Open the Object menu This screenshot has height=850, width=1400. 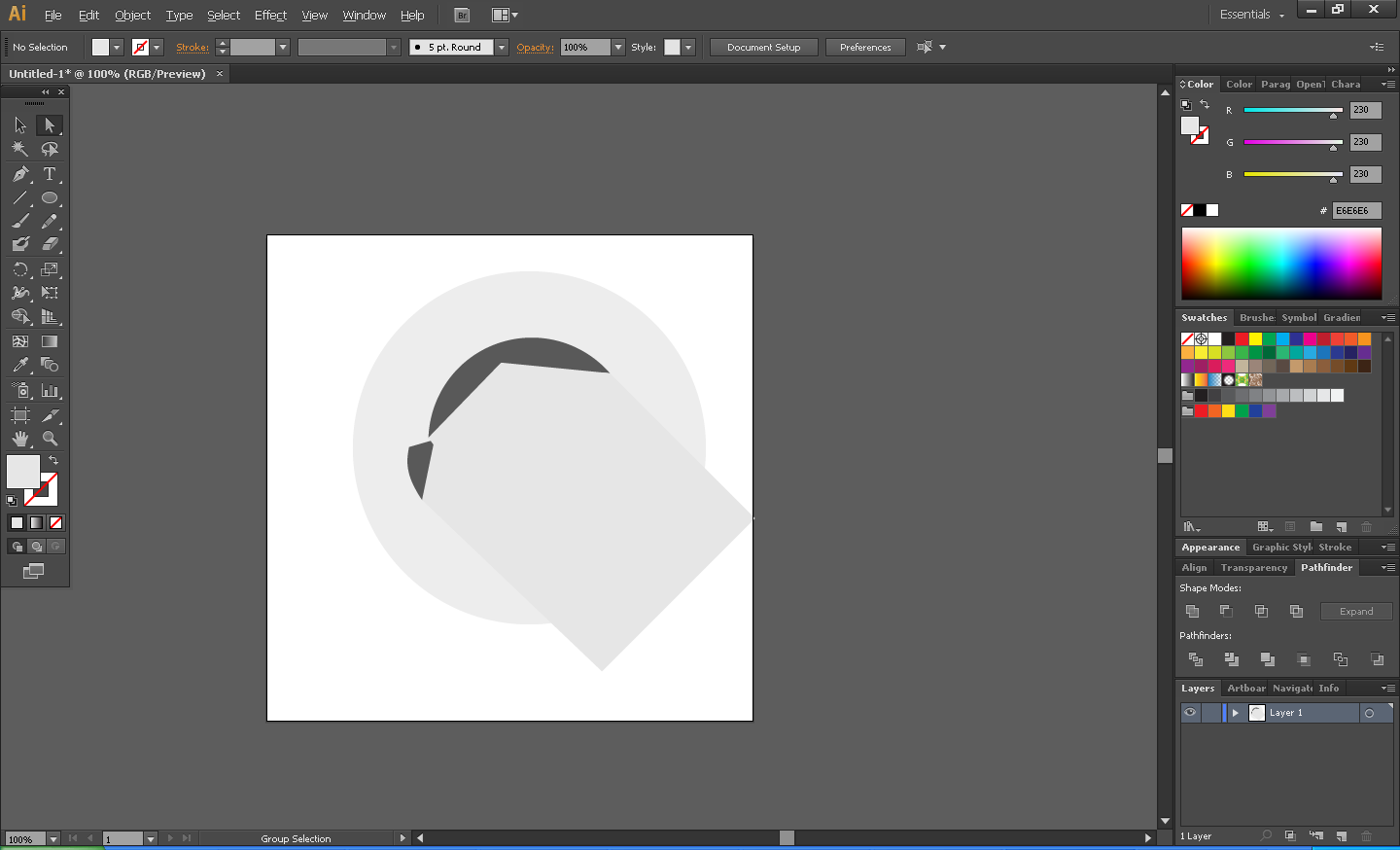pyautogui.click(x=132, y=15)
